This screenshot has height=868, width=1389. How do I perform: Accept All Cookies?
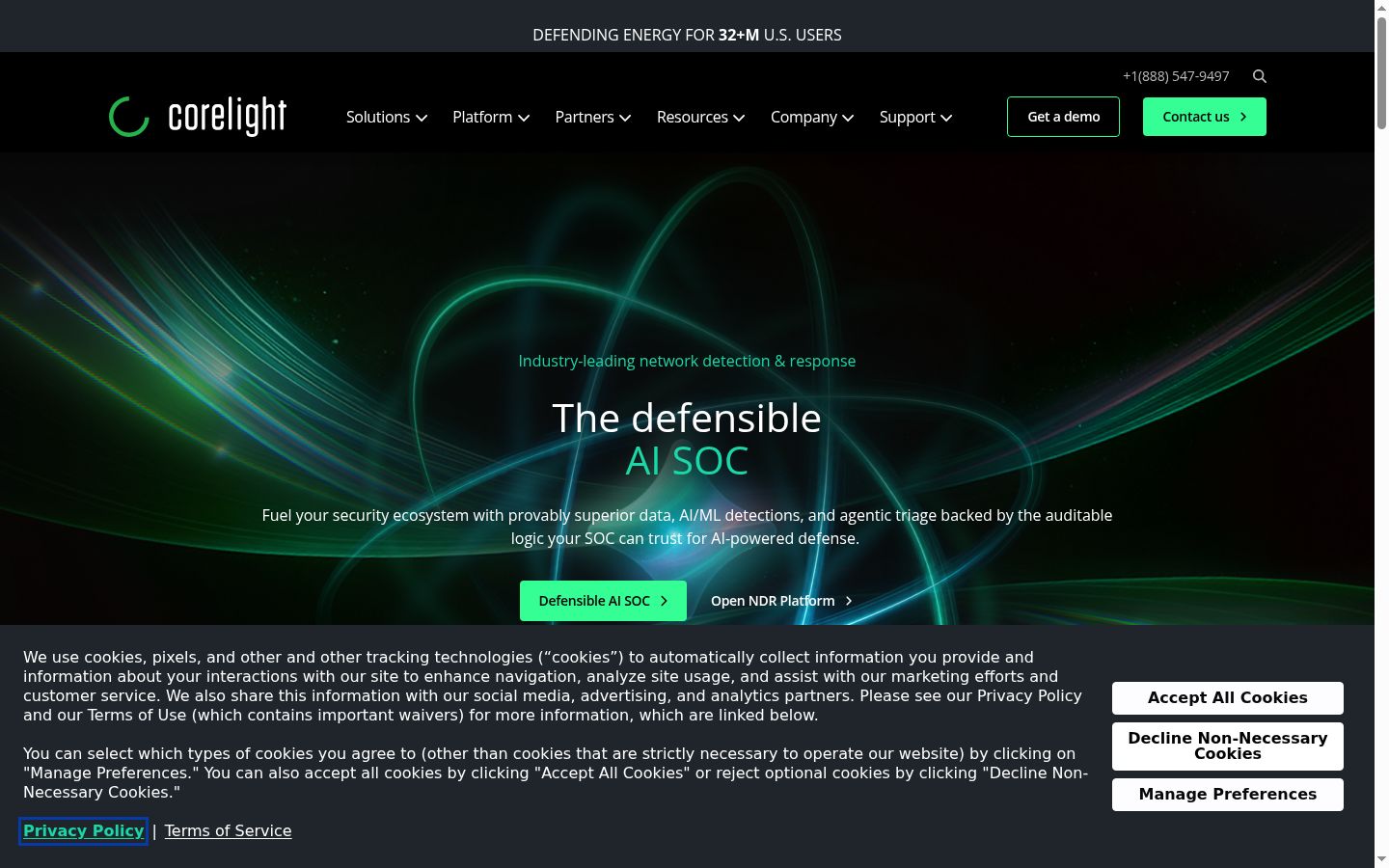click(1228, 698)
